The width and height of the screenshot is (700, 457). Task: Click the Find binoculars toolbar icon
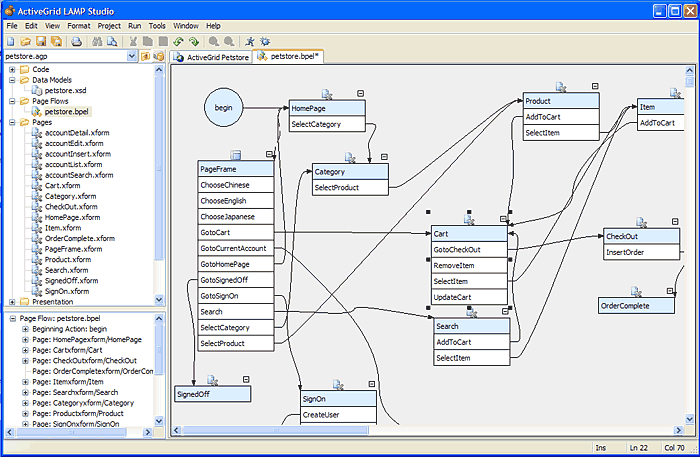(x=97, y=41)
